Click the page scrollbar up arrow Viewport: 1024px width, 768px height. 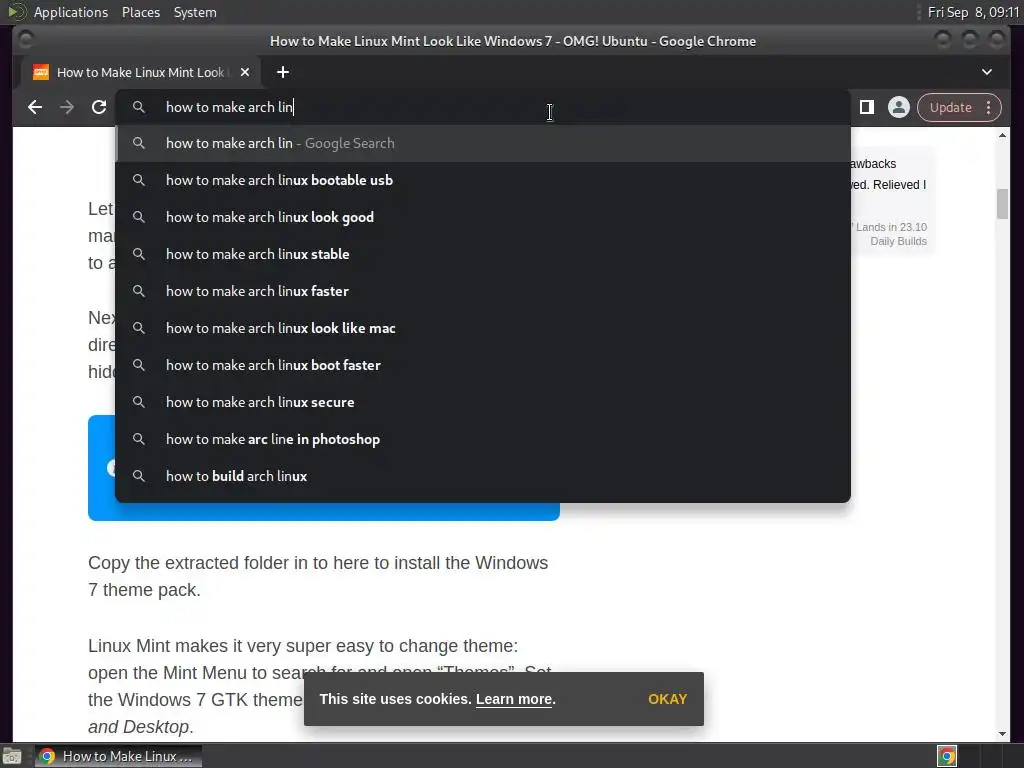tap(1002, 135)
